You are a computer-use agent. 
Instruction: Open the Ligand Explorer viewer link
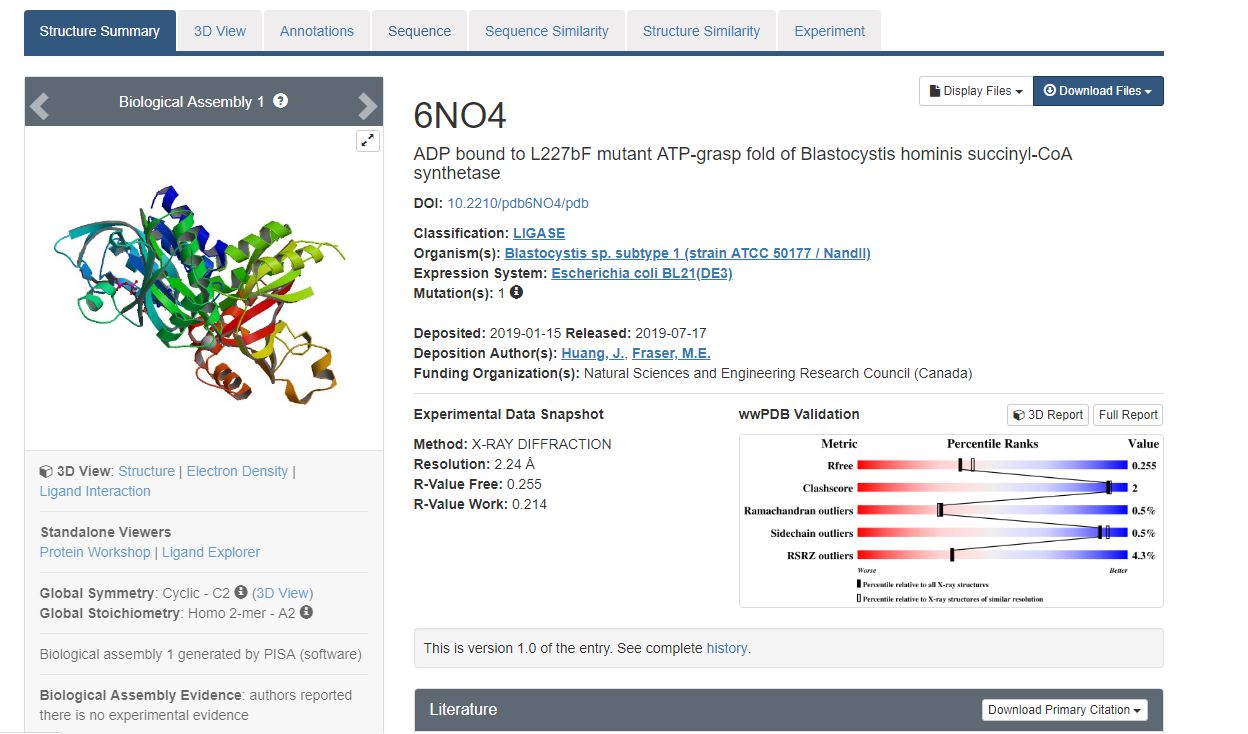point(211,552)
